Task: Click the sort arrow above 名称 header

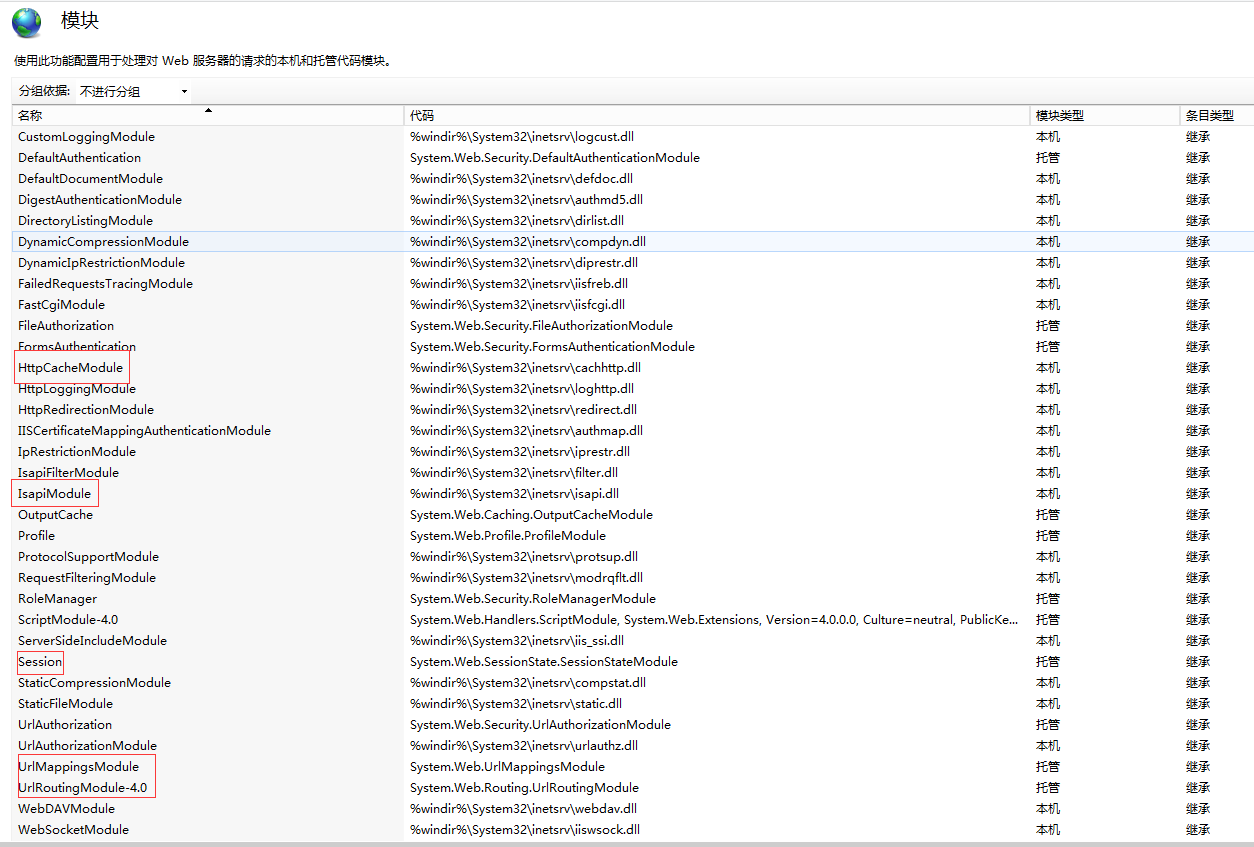Action: point(208,109)
